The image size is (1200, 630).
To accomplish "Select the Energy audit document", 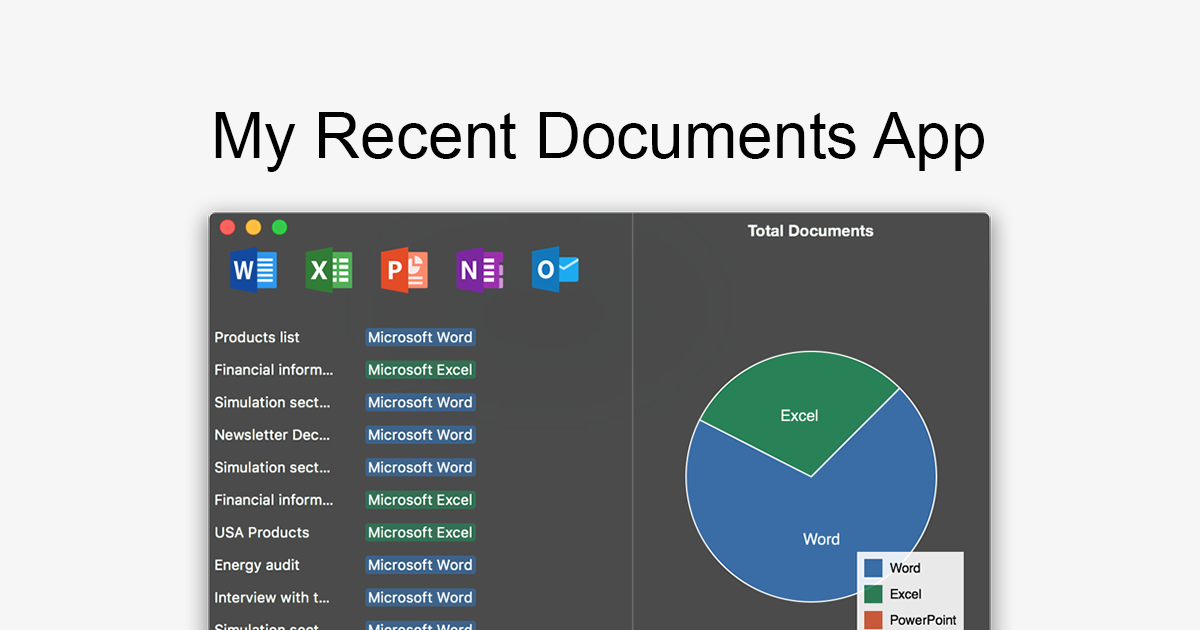I will [257, 565].
